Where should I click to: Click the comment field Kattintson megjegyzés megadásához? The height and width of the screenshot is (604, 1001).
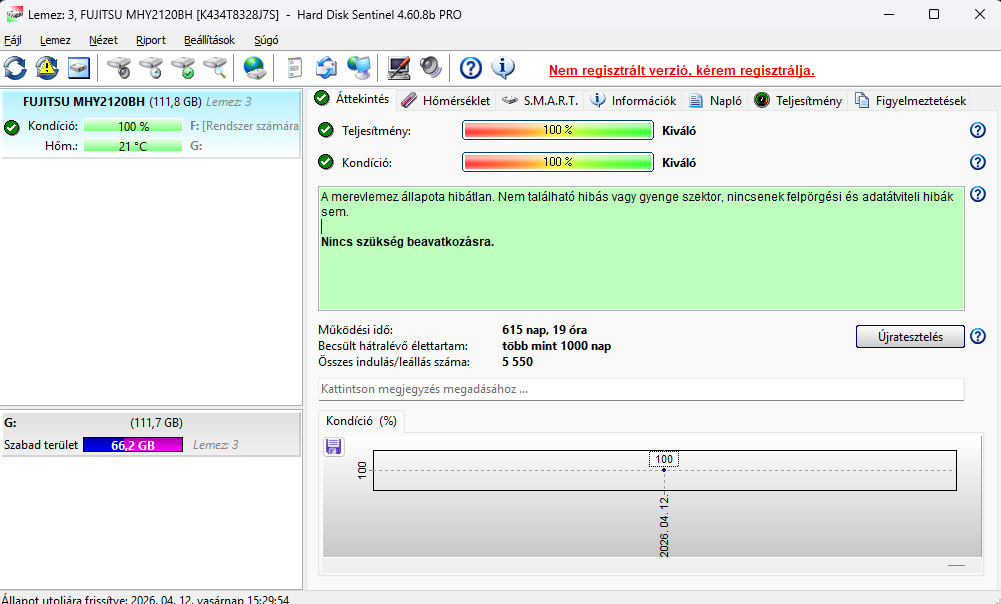click(641, 389)
